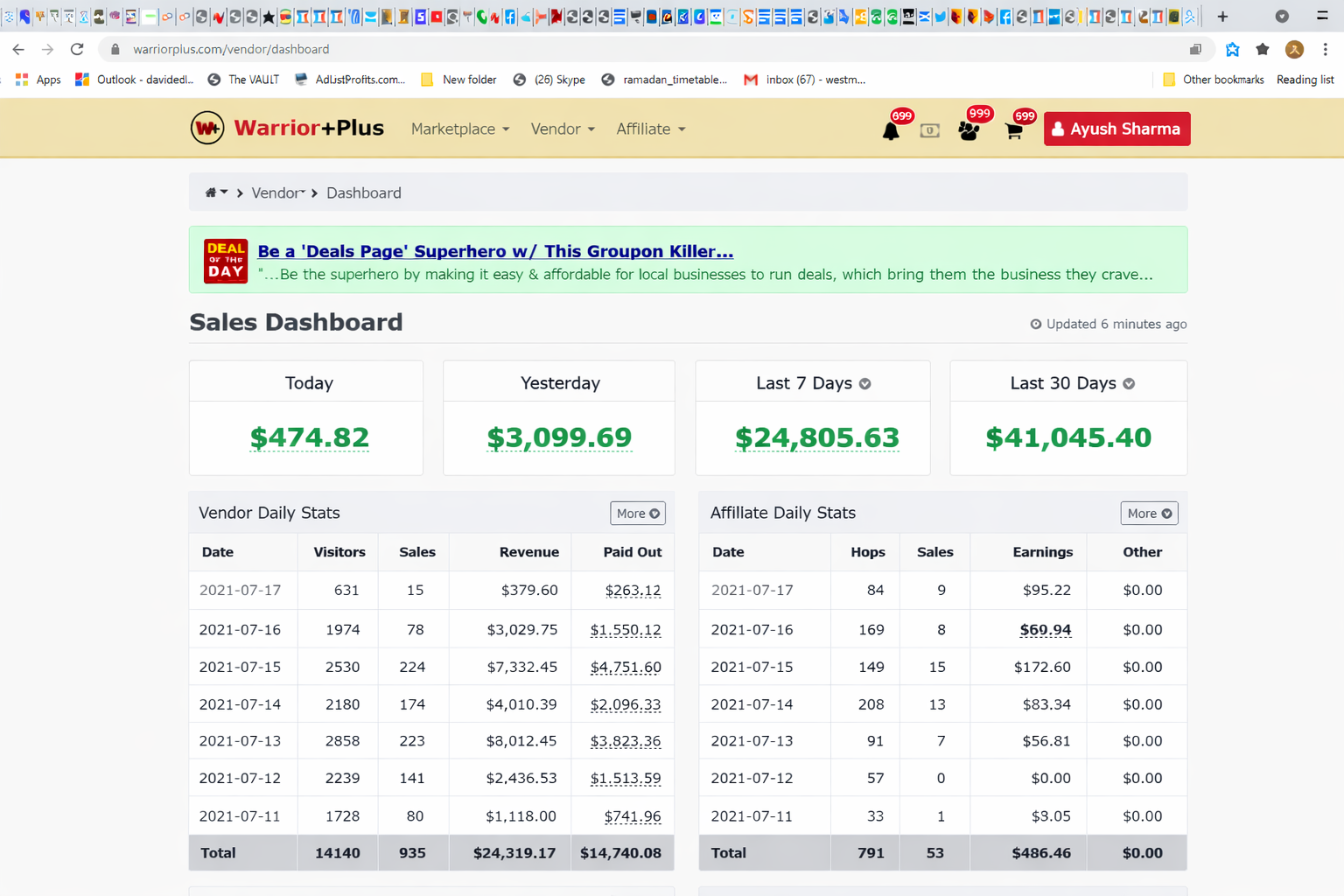1344x896 pixels.
Task: Click the Ayush Sharma account button
Action: pyautogui.click(x=1116, y=129)
